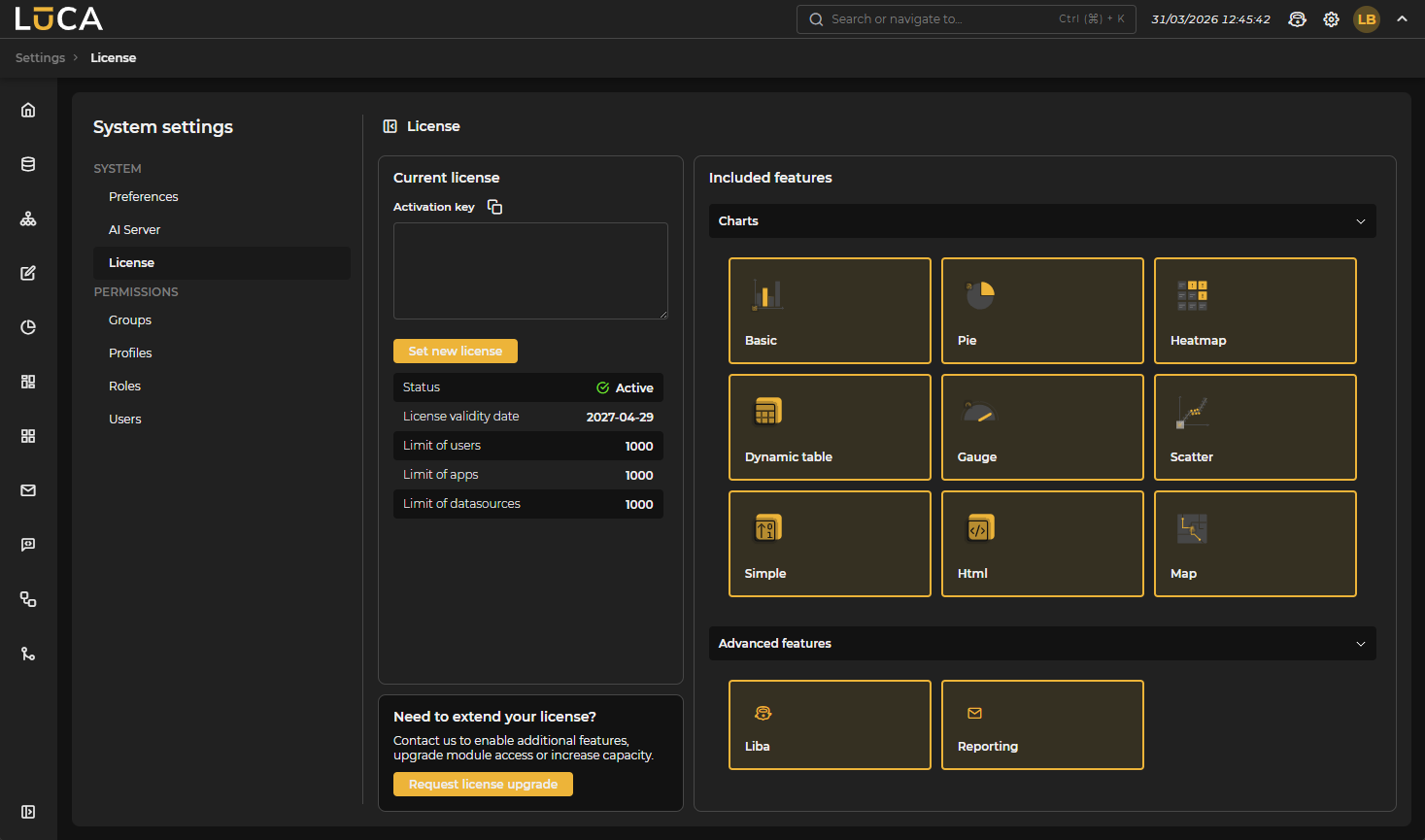Click the assistant headset icon in header
1425x840 pixels.
pos(1297,19)
